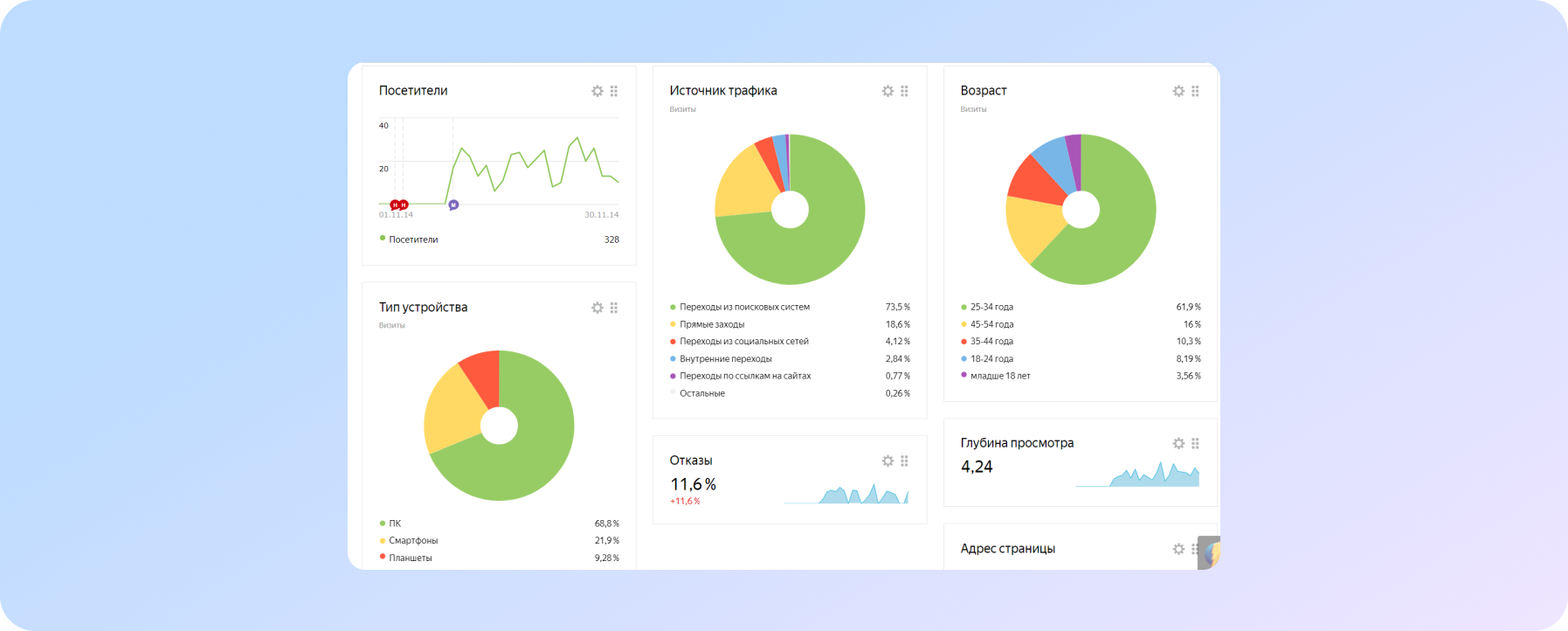Click the 4,24 view depth value

[977, 467]
